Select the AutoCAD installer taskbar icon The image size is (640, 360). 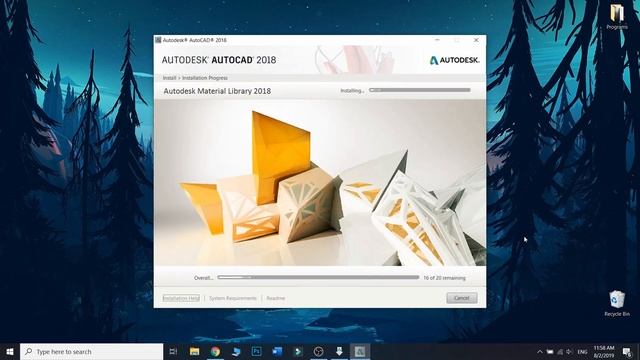coord(360,351)
